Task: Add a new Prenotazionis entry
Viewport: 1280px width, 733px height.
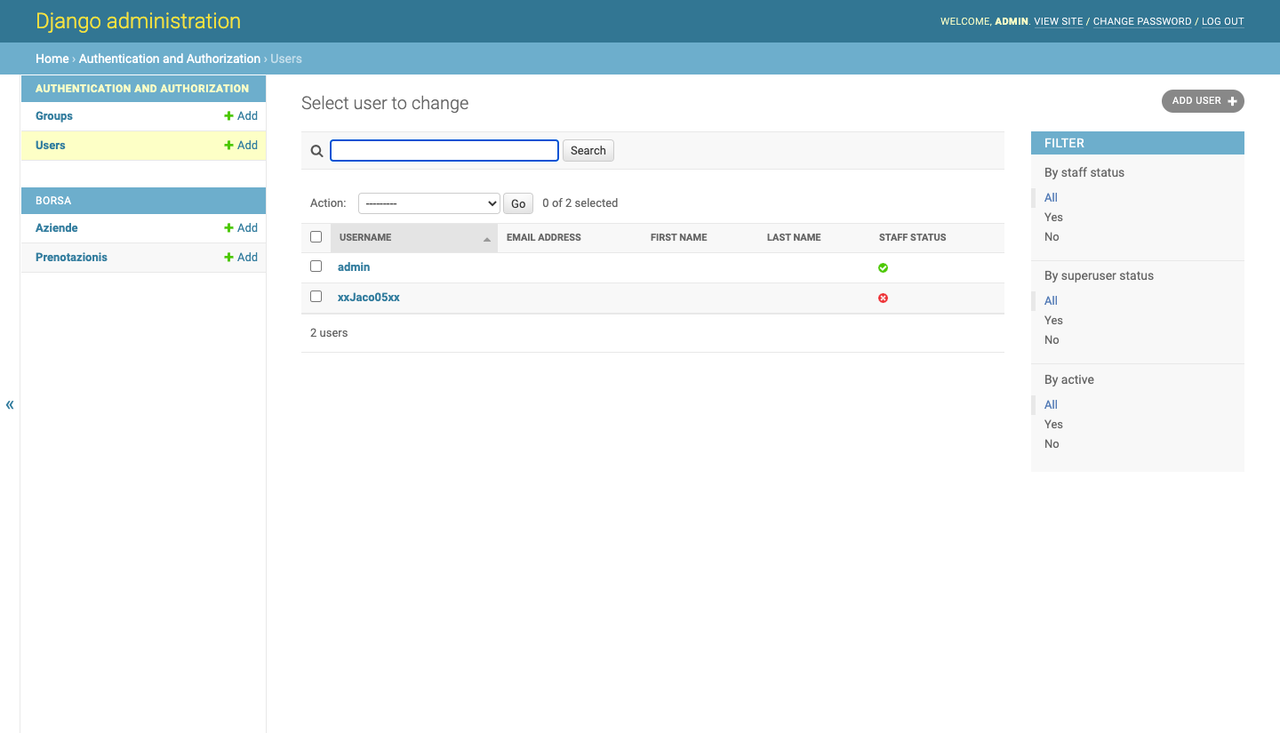Action: click(241, 257)
